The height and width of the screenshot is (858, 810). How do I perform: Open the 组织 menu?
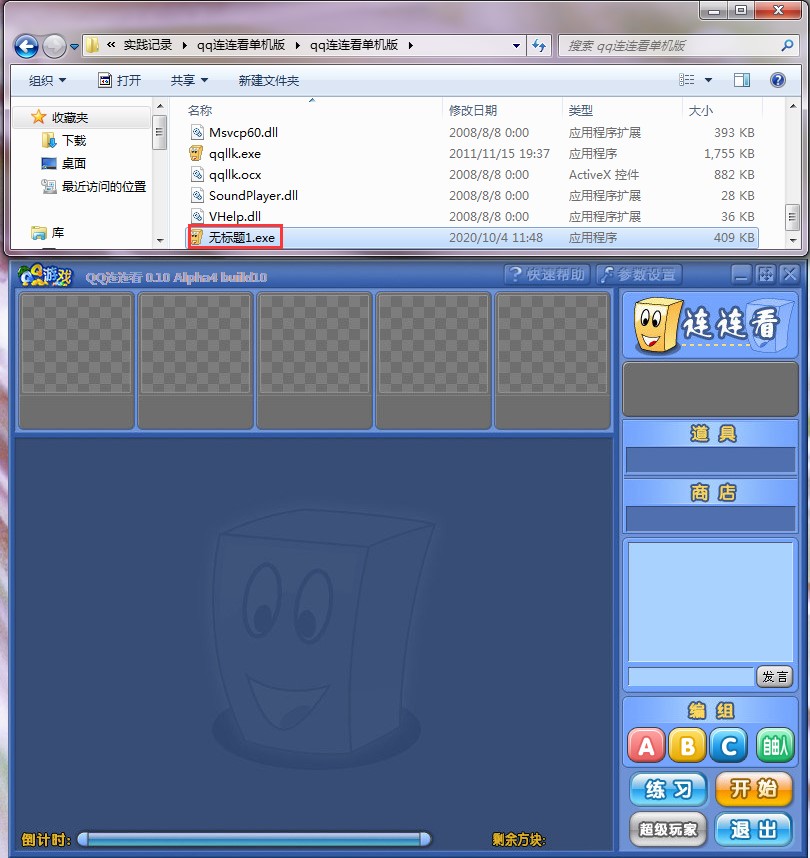tap(48, 80)
